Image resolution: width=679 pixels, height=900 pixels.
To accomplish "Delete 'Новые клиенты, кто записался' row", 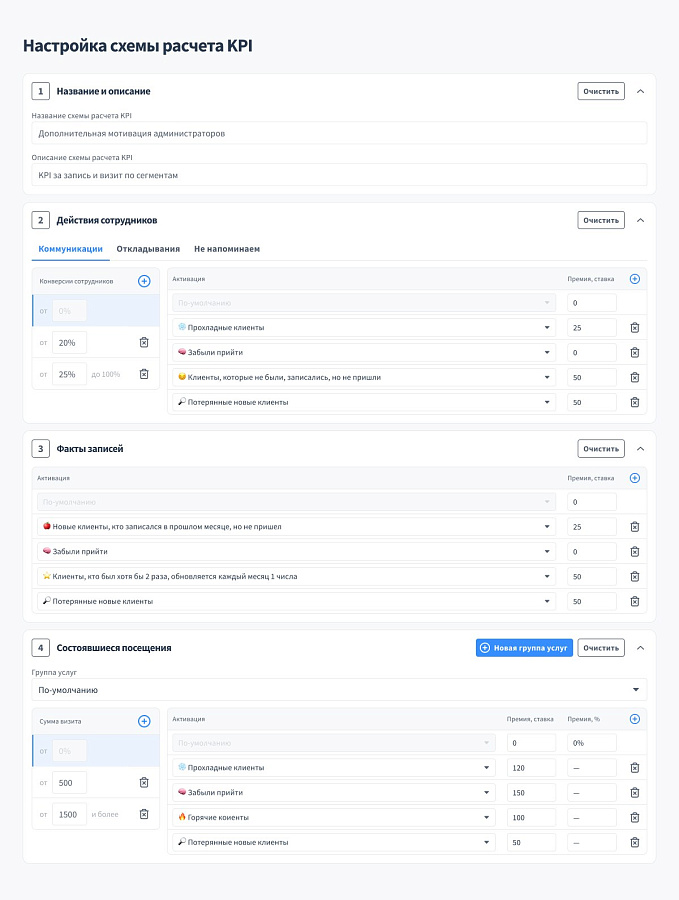I will [x=635, y=527].
